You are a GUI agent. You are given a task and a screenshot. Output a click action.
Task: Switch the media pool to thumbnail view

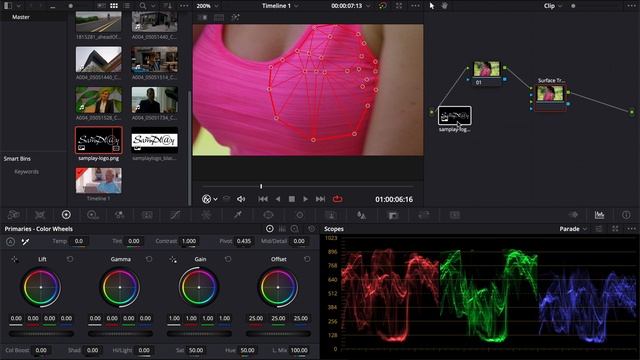tap(114, 6)
